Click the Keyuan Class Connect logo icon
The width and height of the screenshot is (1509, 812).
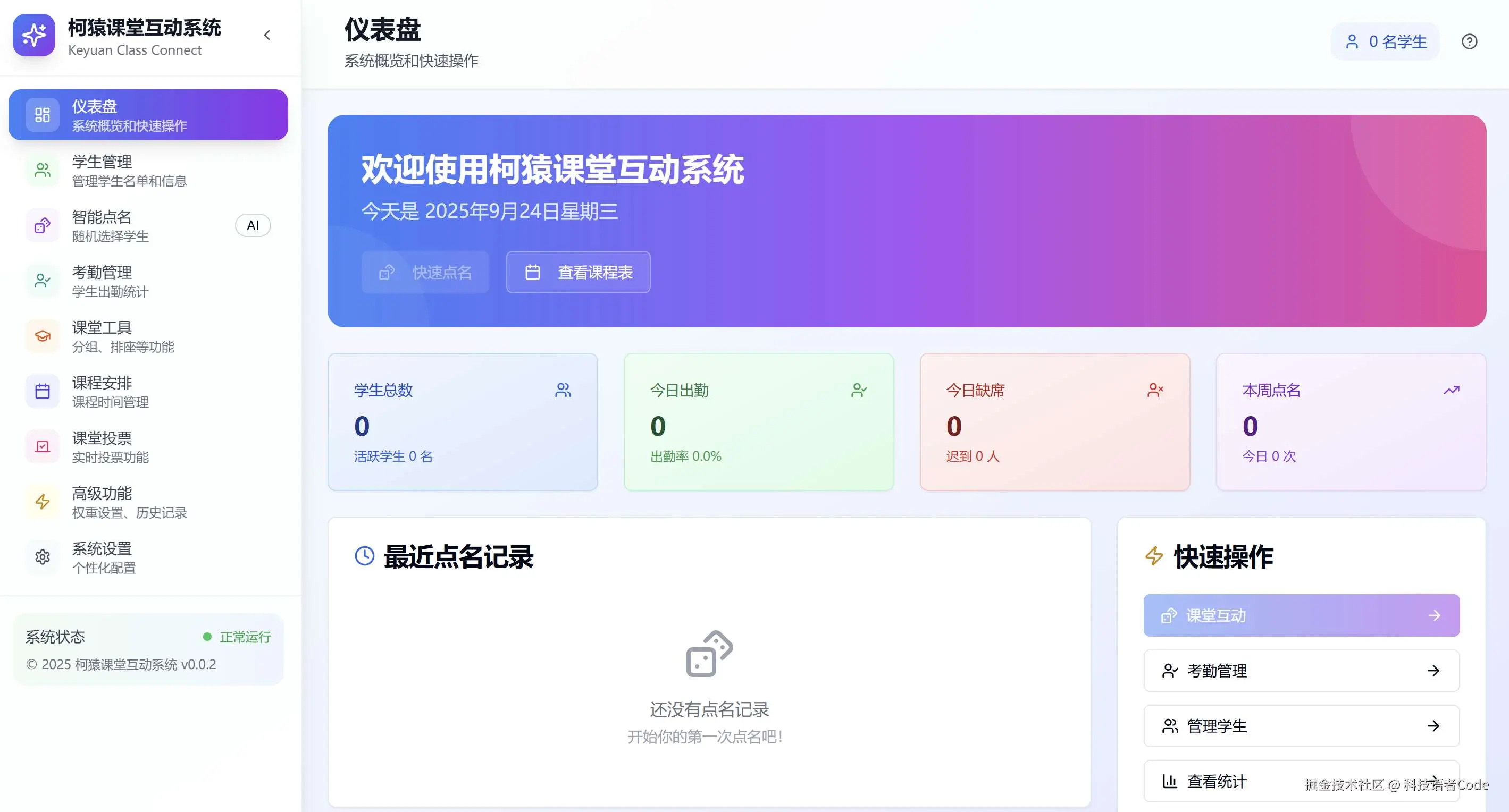(x=34, y=35)
